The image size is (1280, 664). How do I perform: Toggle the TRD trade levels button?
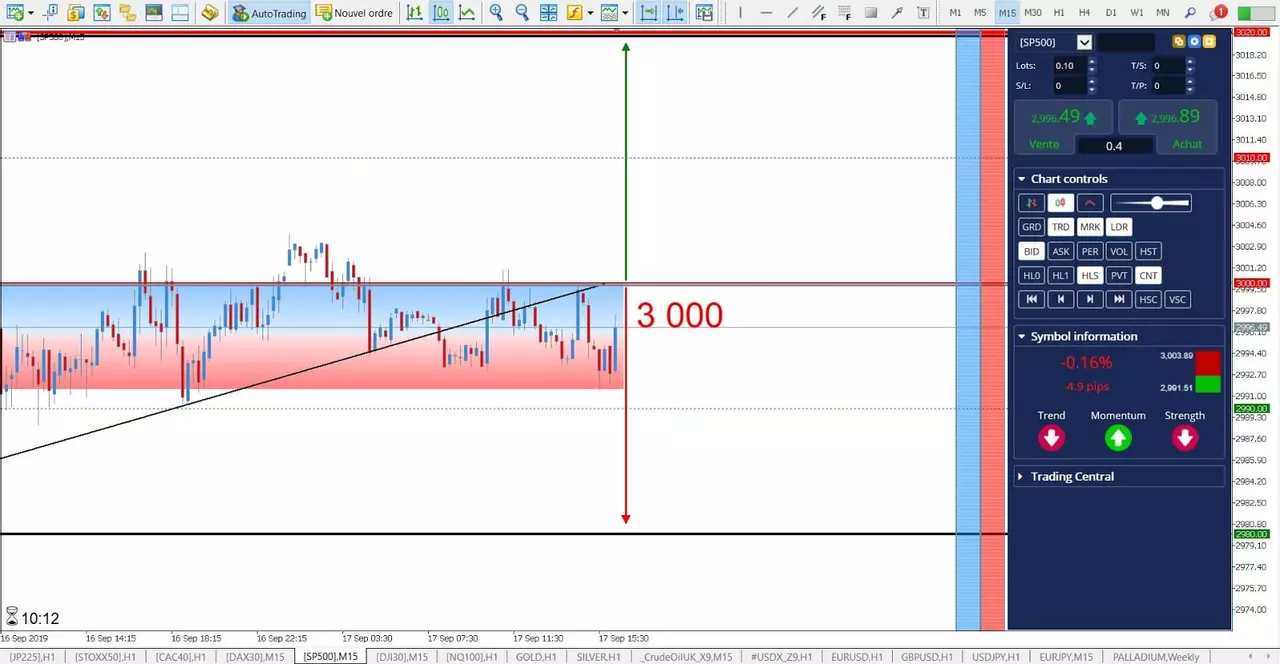(1060, 227)
